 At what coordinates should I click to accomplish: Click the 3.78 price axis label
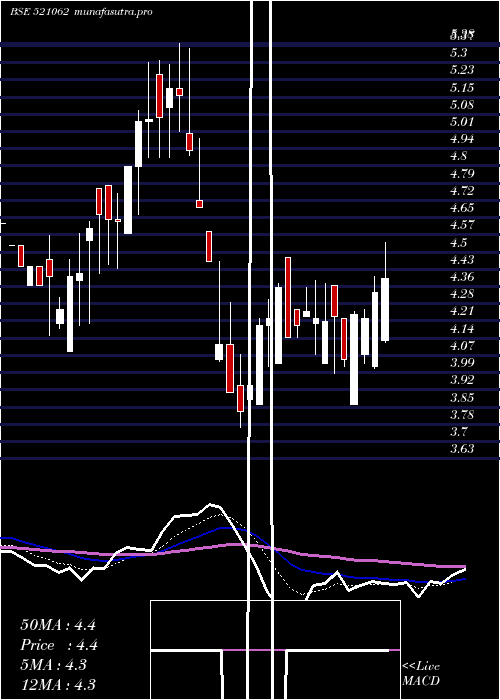click(462, 415)
